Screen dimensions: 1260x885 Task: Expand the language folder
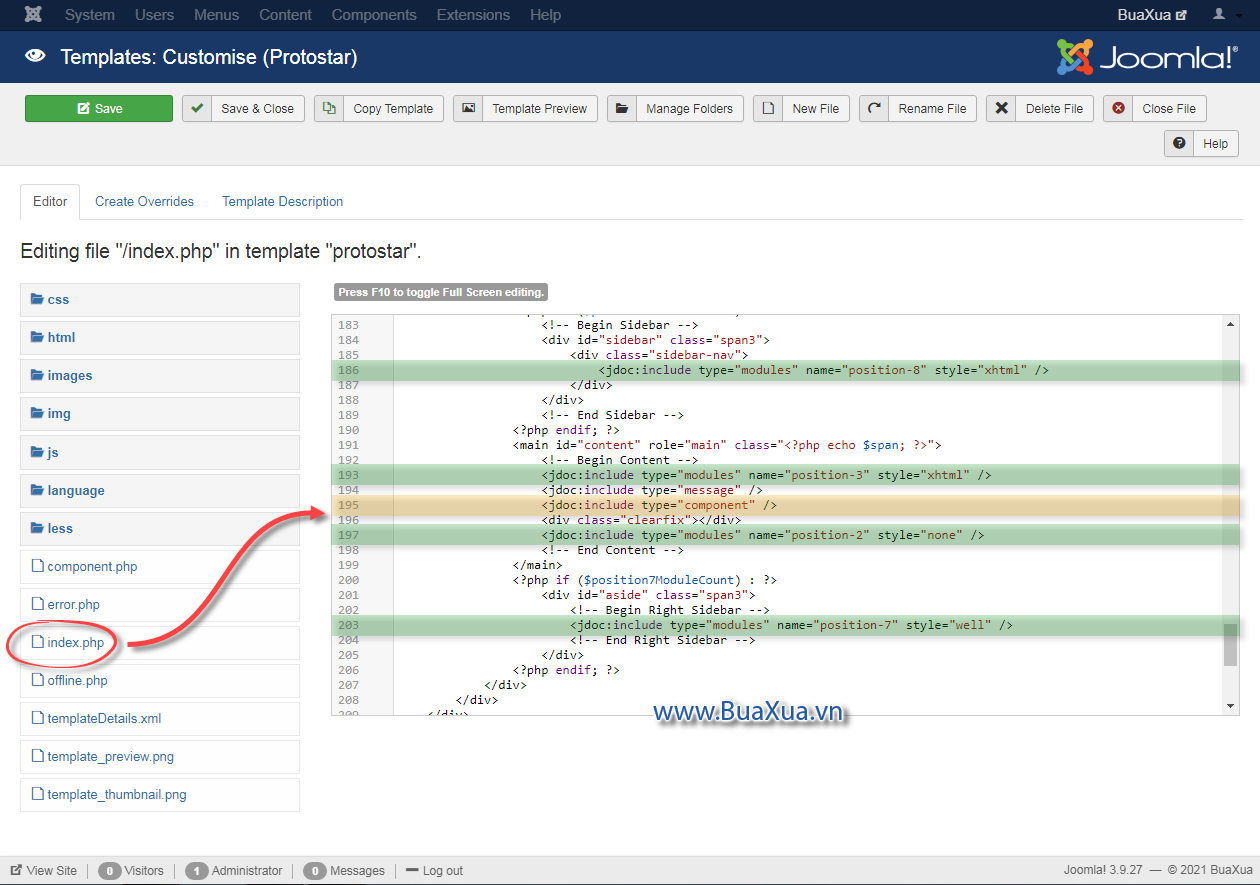tap(160, 490)
